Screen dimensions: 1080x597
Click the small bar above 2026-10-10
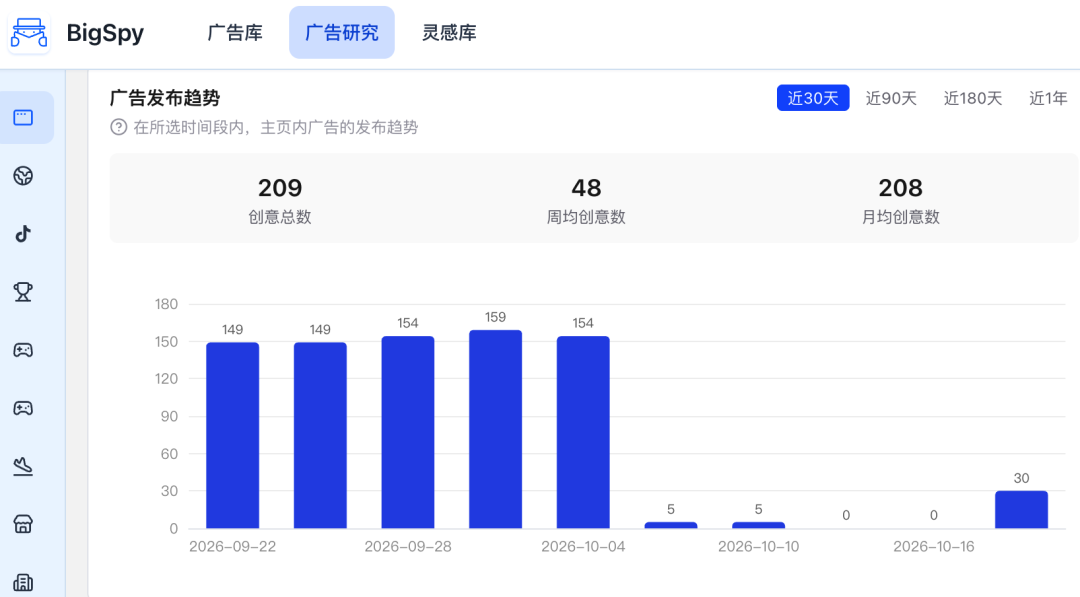coord(758,525)
